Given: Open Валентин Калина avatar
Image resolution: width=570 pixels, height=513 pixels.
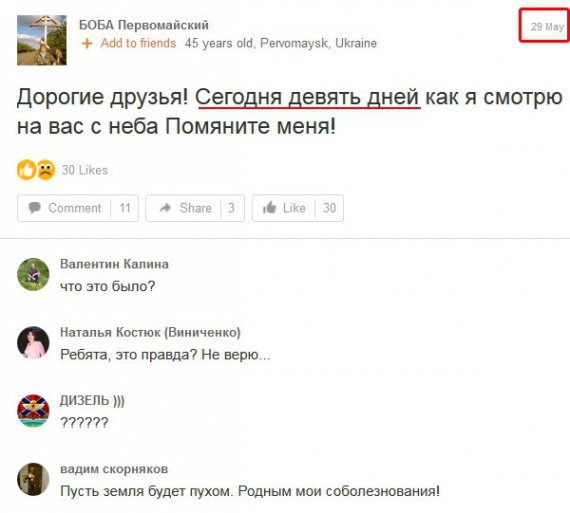Looking at the screenshot, I should [x=33, y=274].
